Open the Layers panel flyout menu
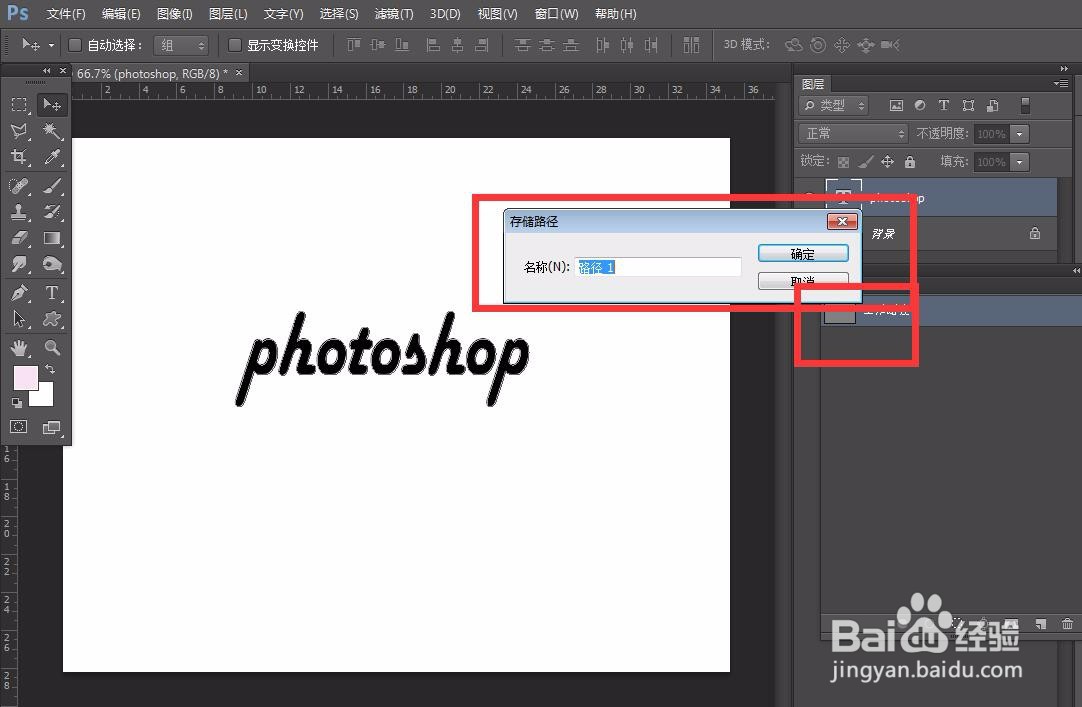1082x707 pixels. 1061,83
